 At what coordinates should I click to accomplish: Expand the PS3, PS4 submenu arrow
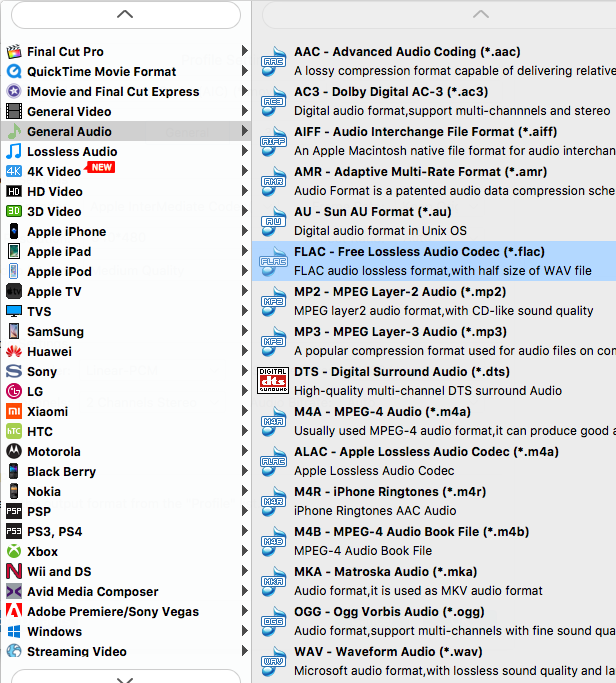[x=245, y=531]
